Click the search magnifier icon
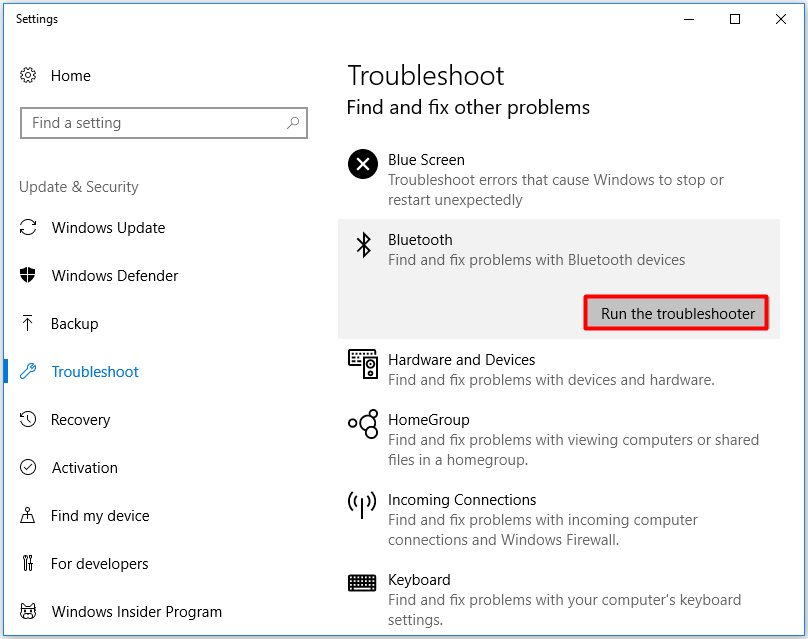Image resolution: width=808 pixels, height=639 pixels. pos(293,123)
